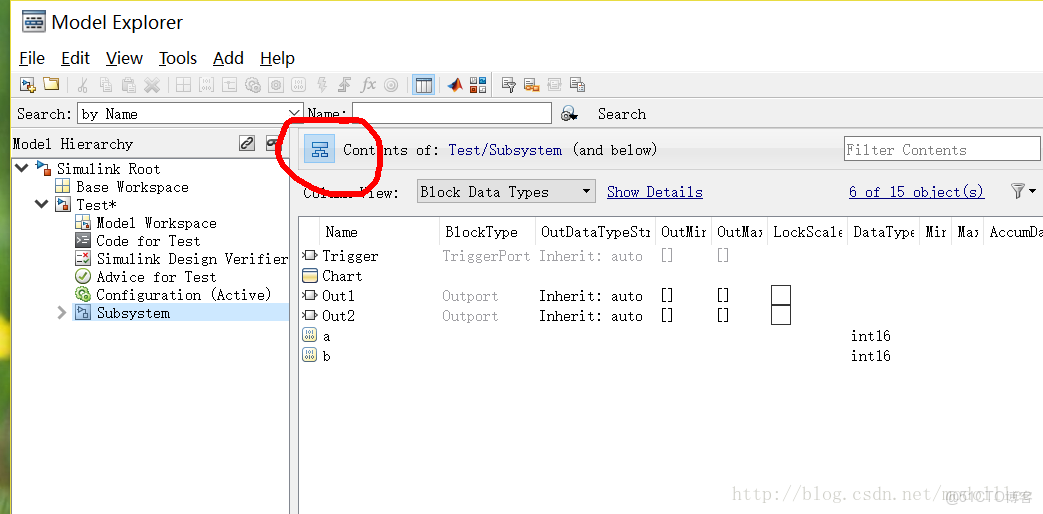Click the Paste clipboard icon

(x=129, y=85)
